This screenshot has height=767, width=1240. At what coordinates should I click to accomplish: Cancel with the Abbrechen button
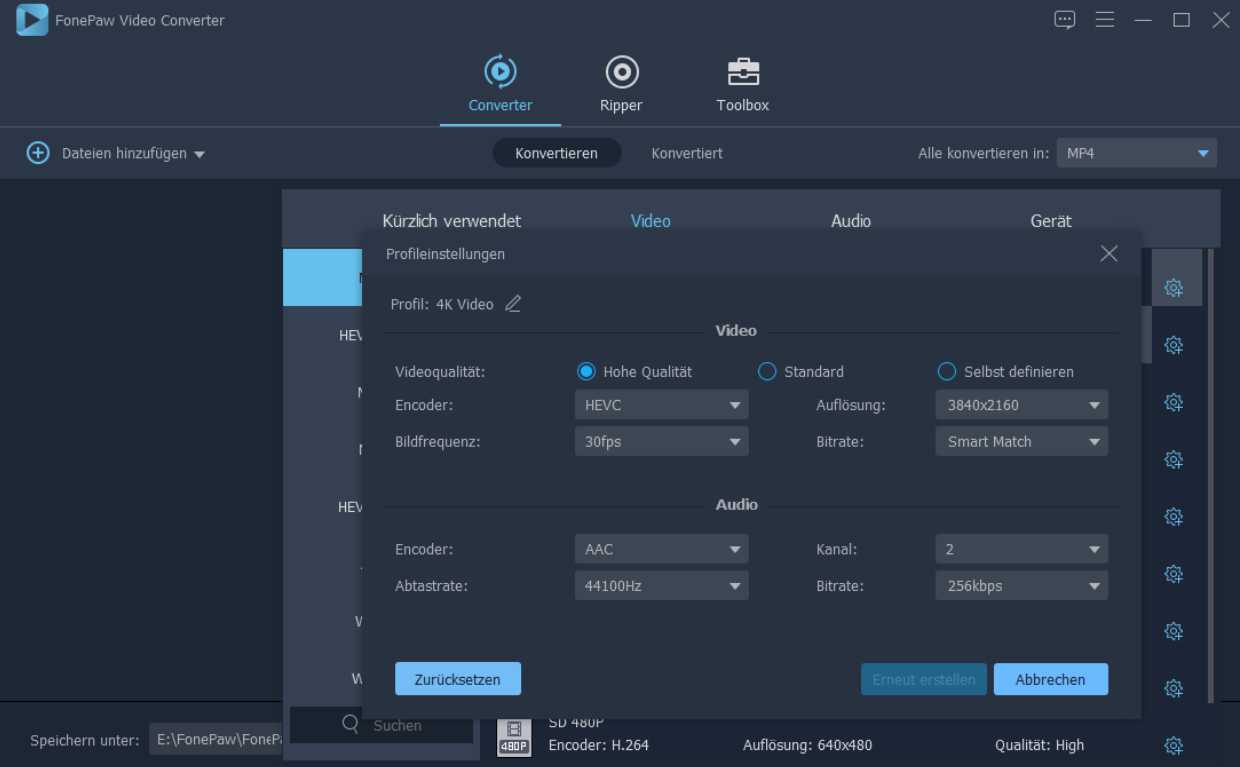[x=1051, y=679]
